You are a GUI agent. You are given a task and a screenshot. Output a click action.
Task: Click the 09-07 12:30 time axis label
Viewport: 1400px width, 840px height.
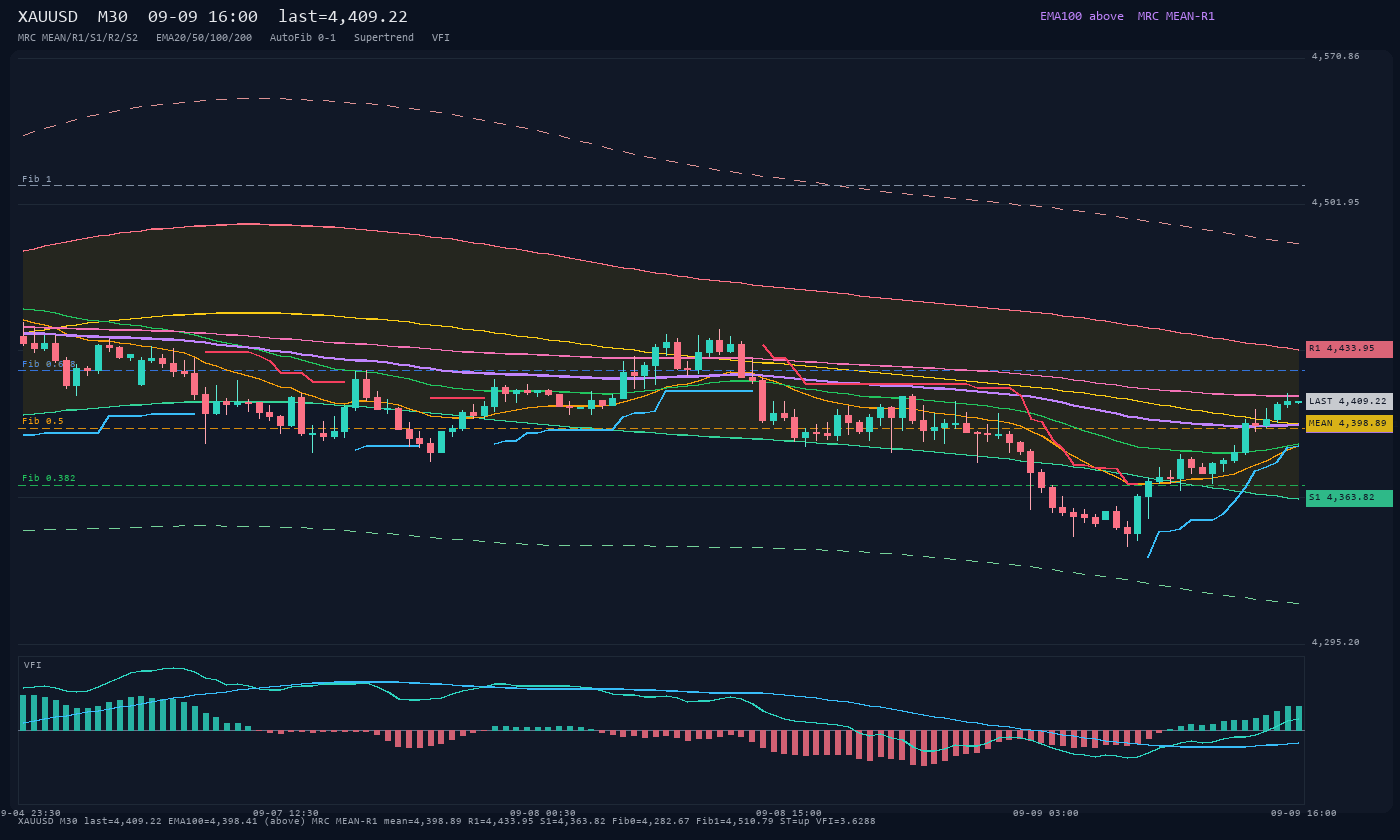coord(286,813)
